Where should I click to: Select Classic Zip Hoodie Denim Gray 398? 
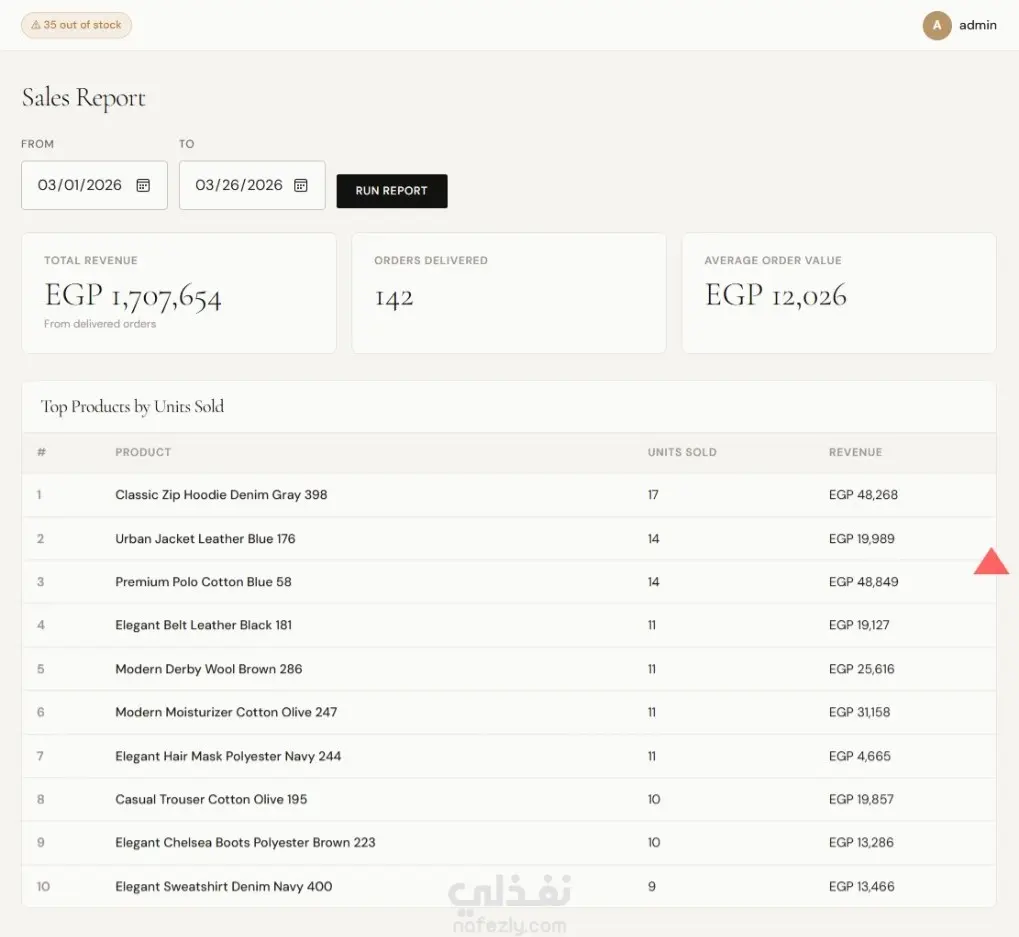(221, 494)
